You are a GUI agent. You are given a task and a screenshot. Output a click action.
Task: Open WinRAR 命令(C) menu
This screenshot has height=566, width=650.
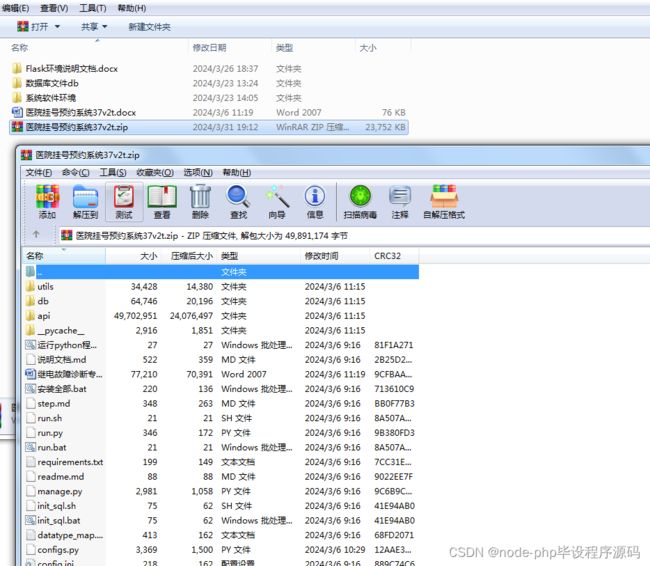tap(75, 172)
